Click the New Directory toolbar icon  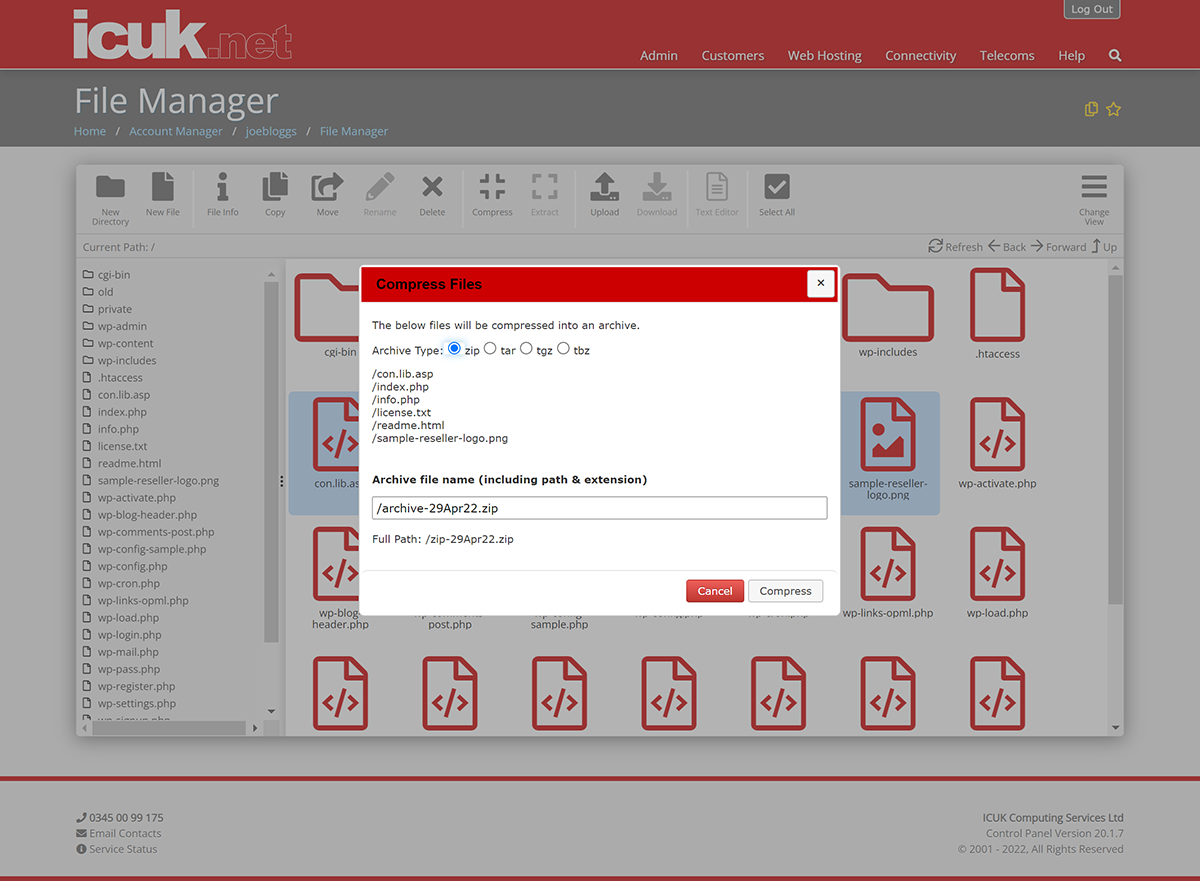(x=110, y=187)
